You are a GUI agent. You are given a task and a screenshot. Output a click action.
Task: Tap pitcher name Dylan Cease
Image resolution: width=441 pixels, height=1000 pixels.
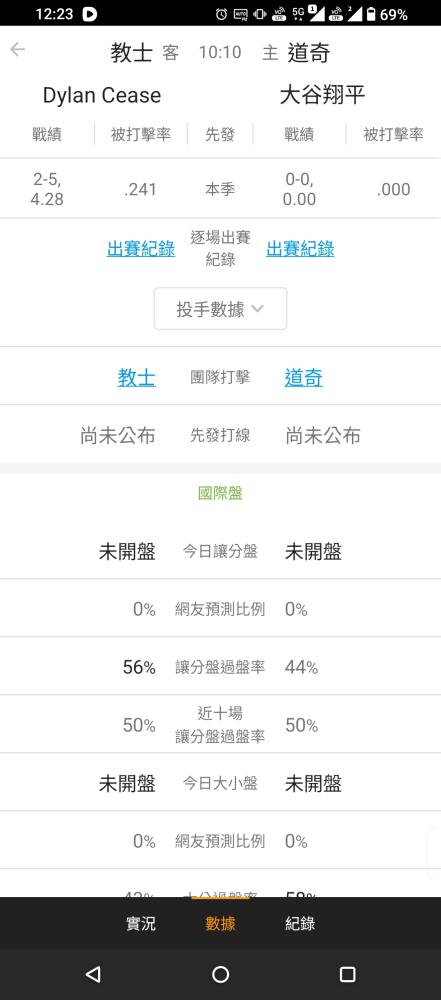pos(101,96)
